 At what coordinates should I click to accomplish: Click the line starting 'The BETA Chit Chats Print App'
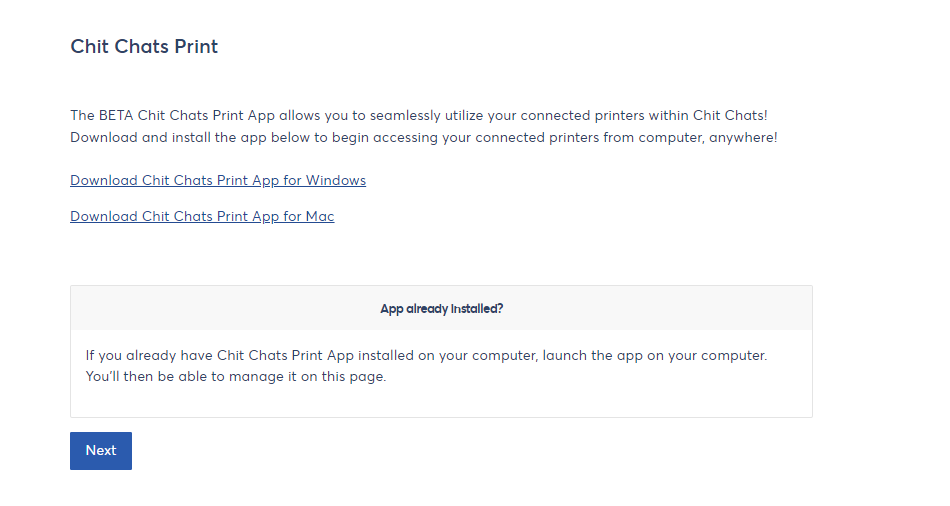(419, 115)
